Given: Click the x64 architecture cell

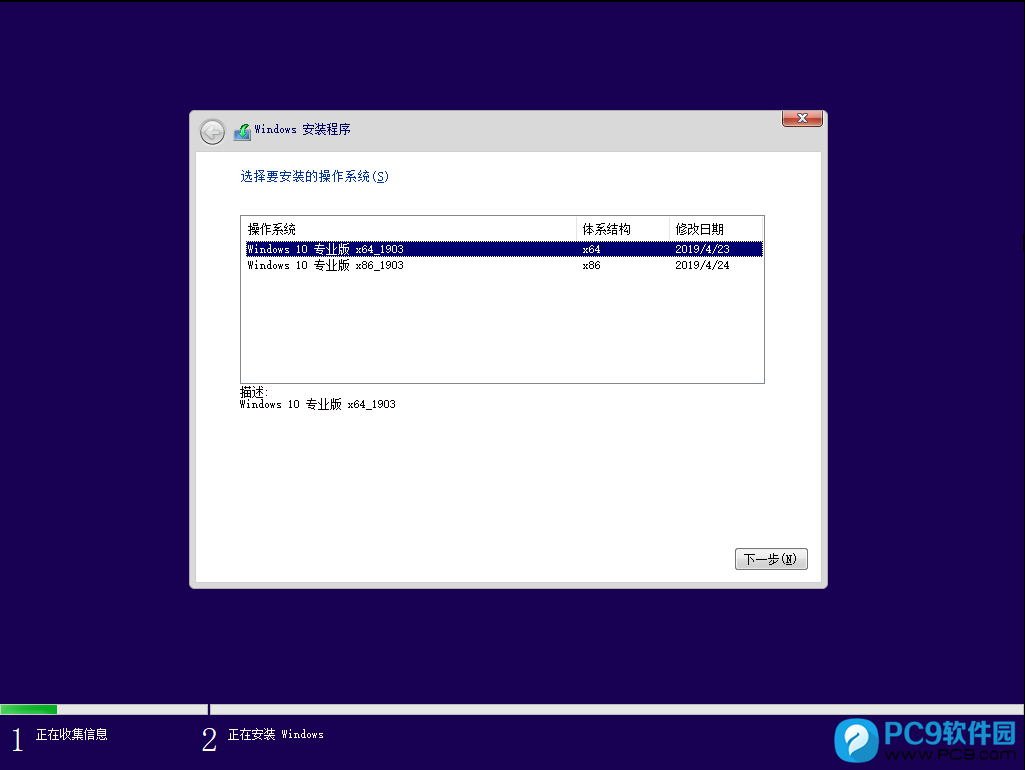Looking at the screenshot, I should pos(591,249).
